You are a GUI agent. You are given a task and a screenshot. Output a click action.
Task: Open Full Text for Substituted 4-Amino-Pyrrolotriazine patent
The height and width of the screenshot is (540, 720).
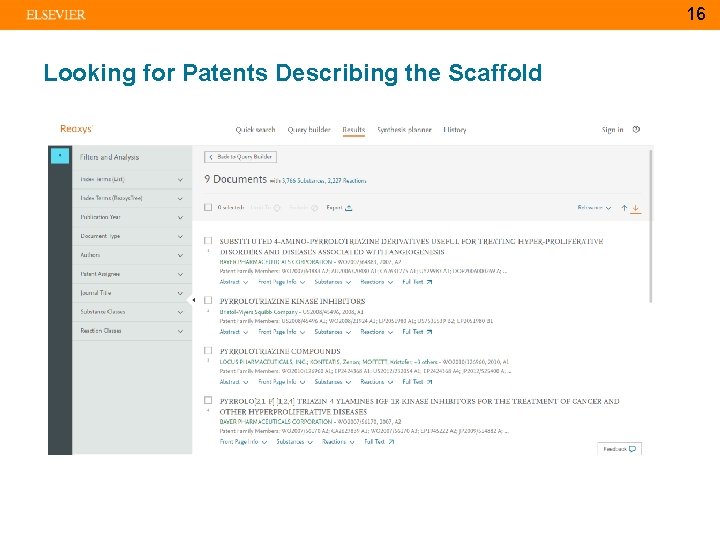point(417,282)
